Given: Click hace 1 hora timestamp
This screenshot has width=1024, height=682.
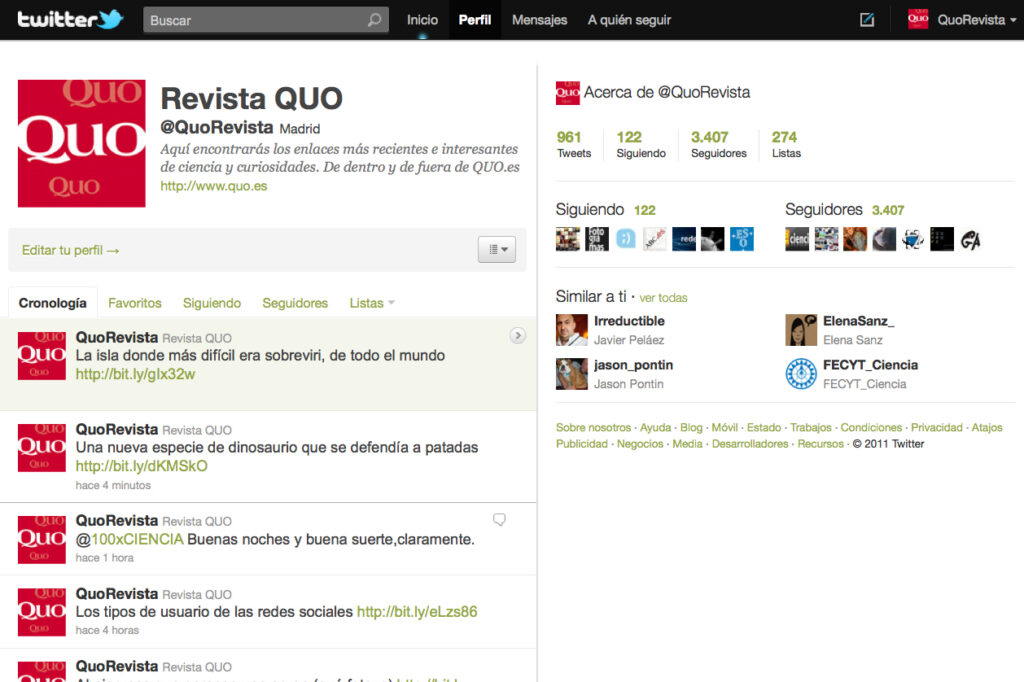Looking at the screenshot, I should click(x=104, y=558).
